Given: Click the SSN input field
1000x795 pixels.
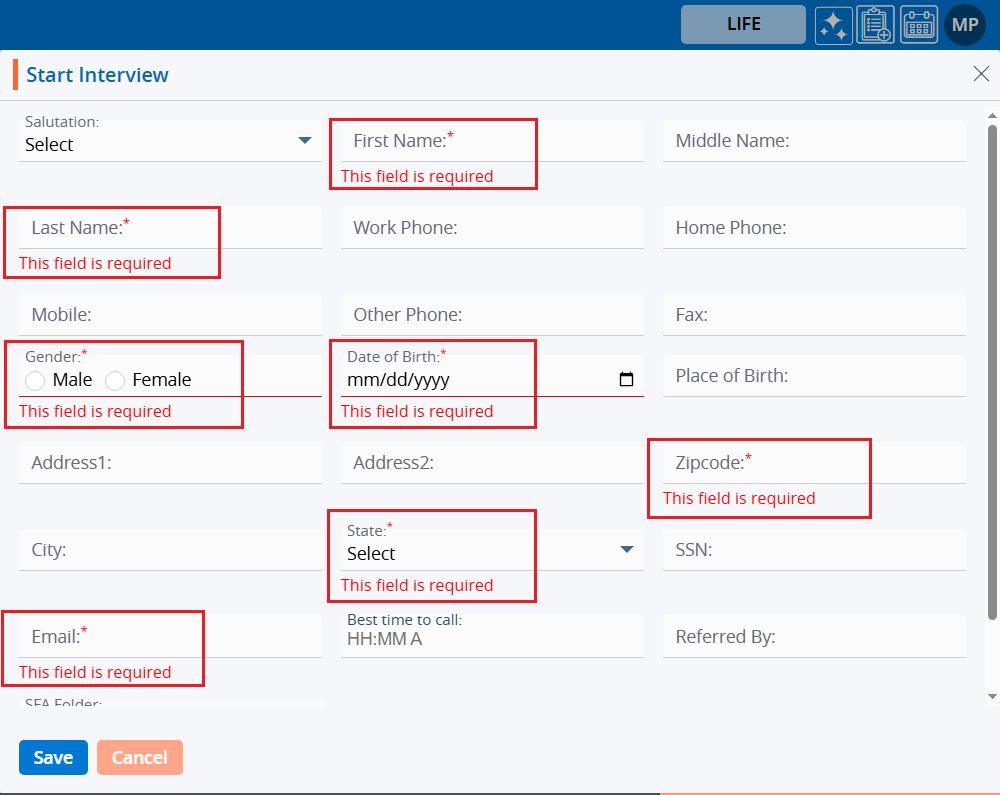Looking at the screenshot, I should coord(813,550).
